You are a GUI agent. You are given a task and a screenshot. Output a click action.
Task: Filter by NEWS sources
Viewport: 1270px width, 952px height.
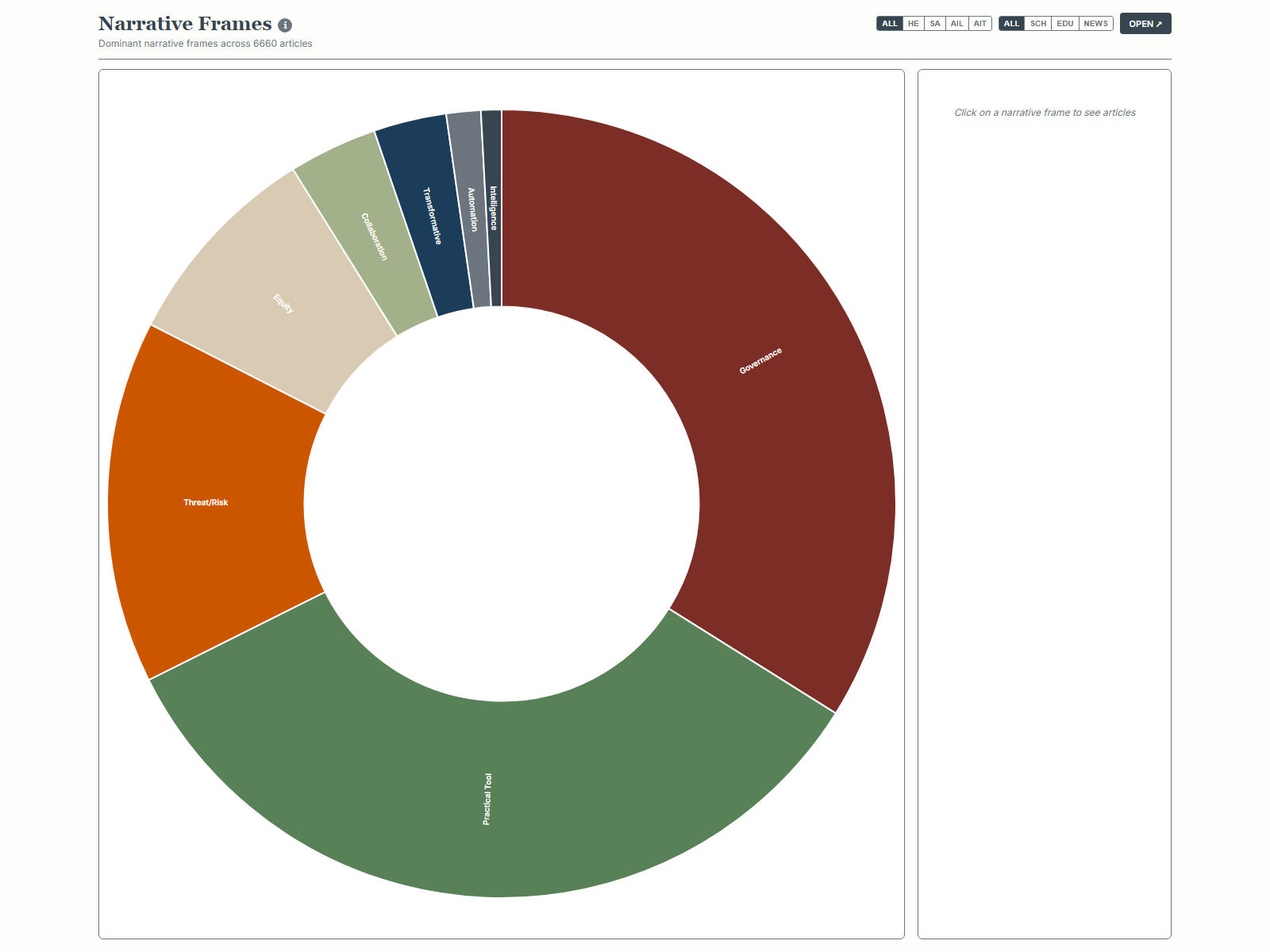click(1095, 24)
